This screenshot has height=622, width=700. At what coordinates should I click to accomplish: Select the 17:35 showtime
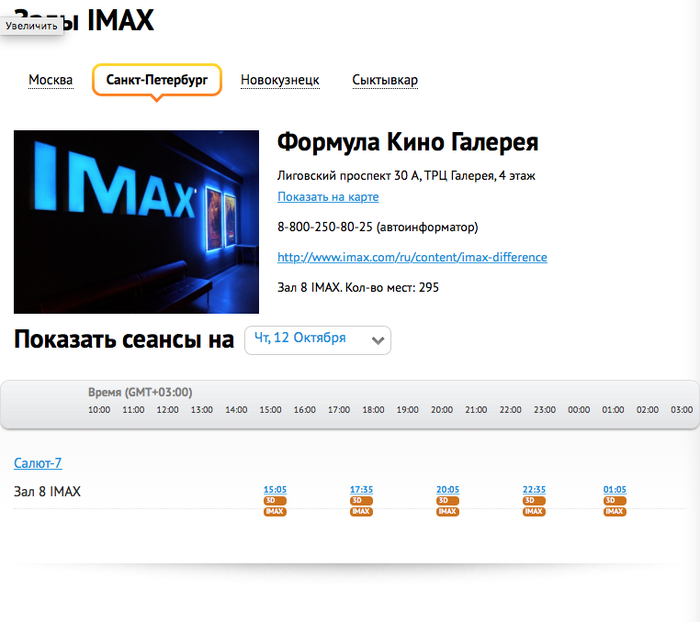point(361,489)
